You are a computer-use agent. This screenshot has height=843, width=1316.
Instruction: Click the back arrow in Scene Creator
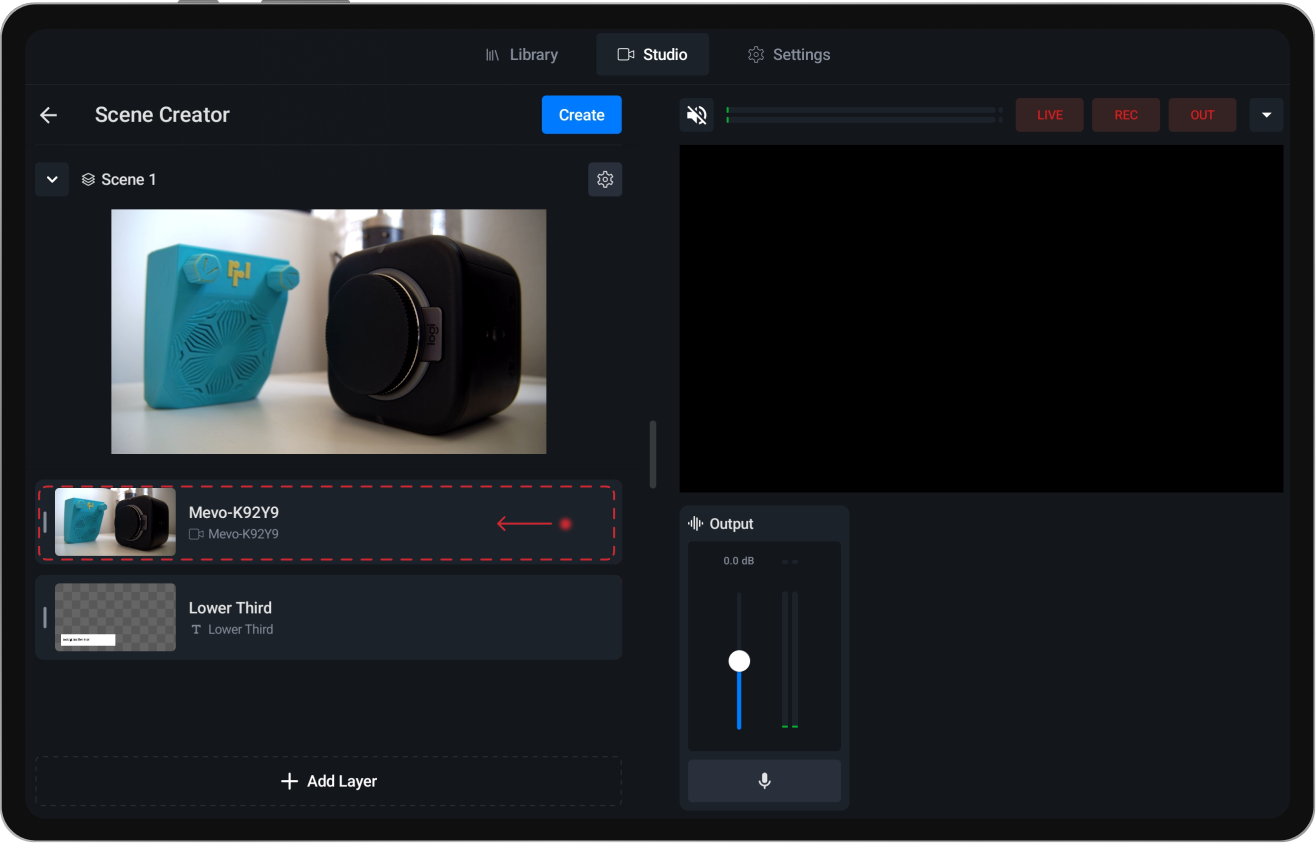[48, 114]
